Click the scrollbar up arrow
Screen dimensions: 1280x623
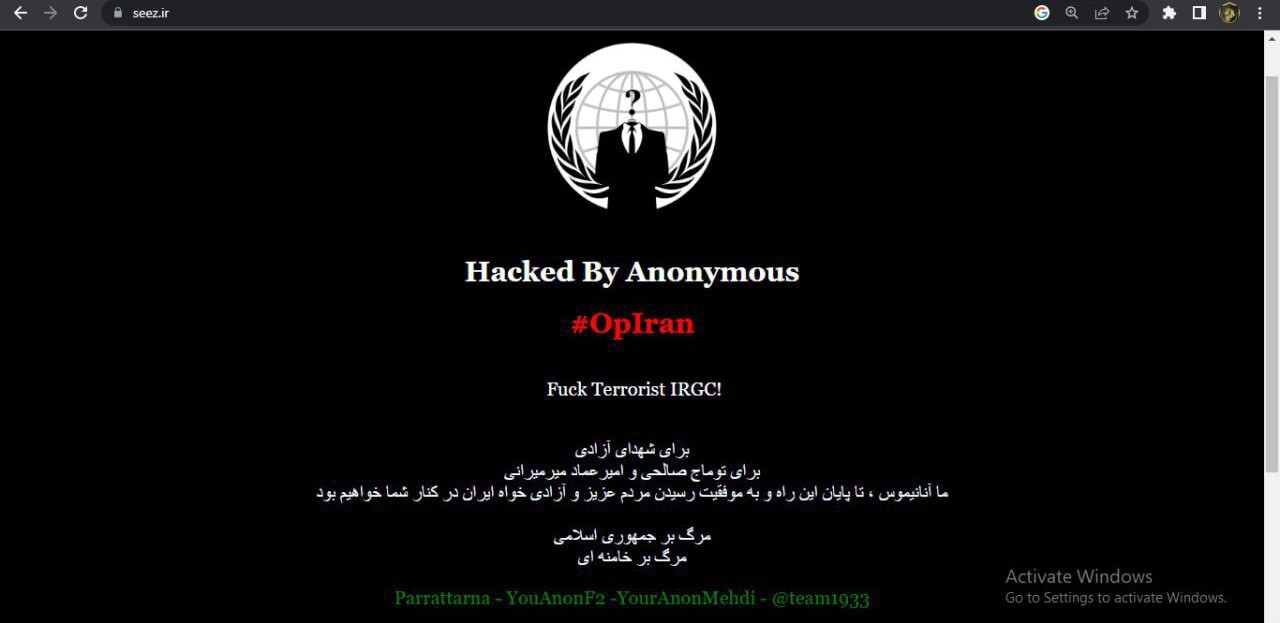click(x=1272, y=38)
